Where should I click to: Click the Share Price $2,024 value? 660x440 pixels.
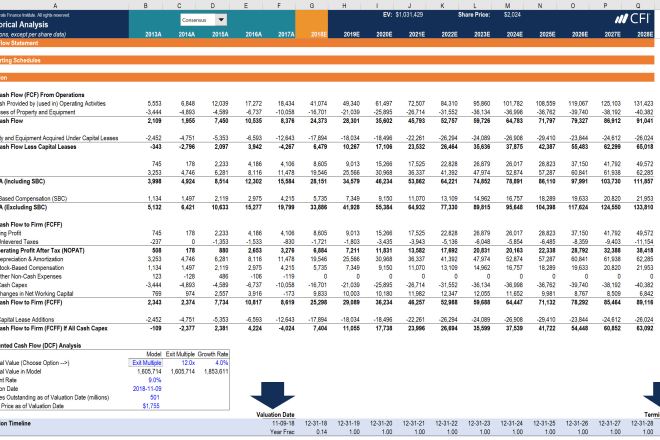(x=512, y=15)
